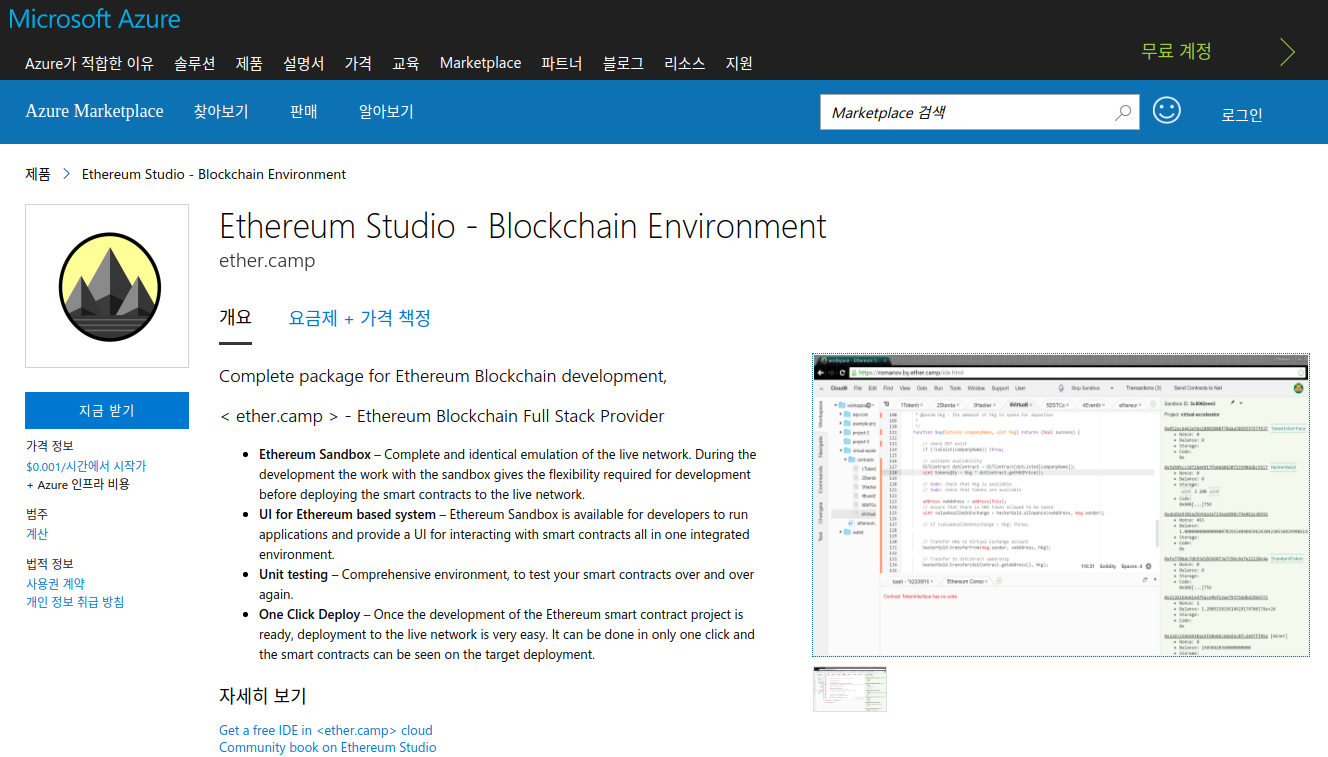Click the breadcrumb chevron after 제품

click(x=66, y=173)
